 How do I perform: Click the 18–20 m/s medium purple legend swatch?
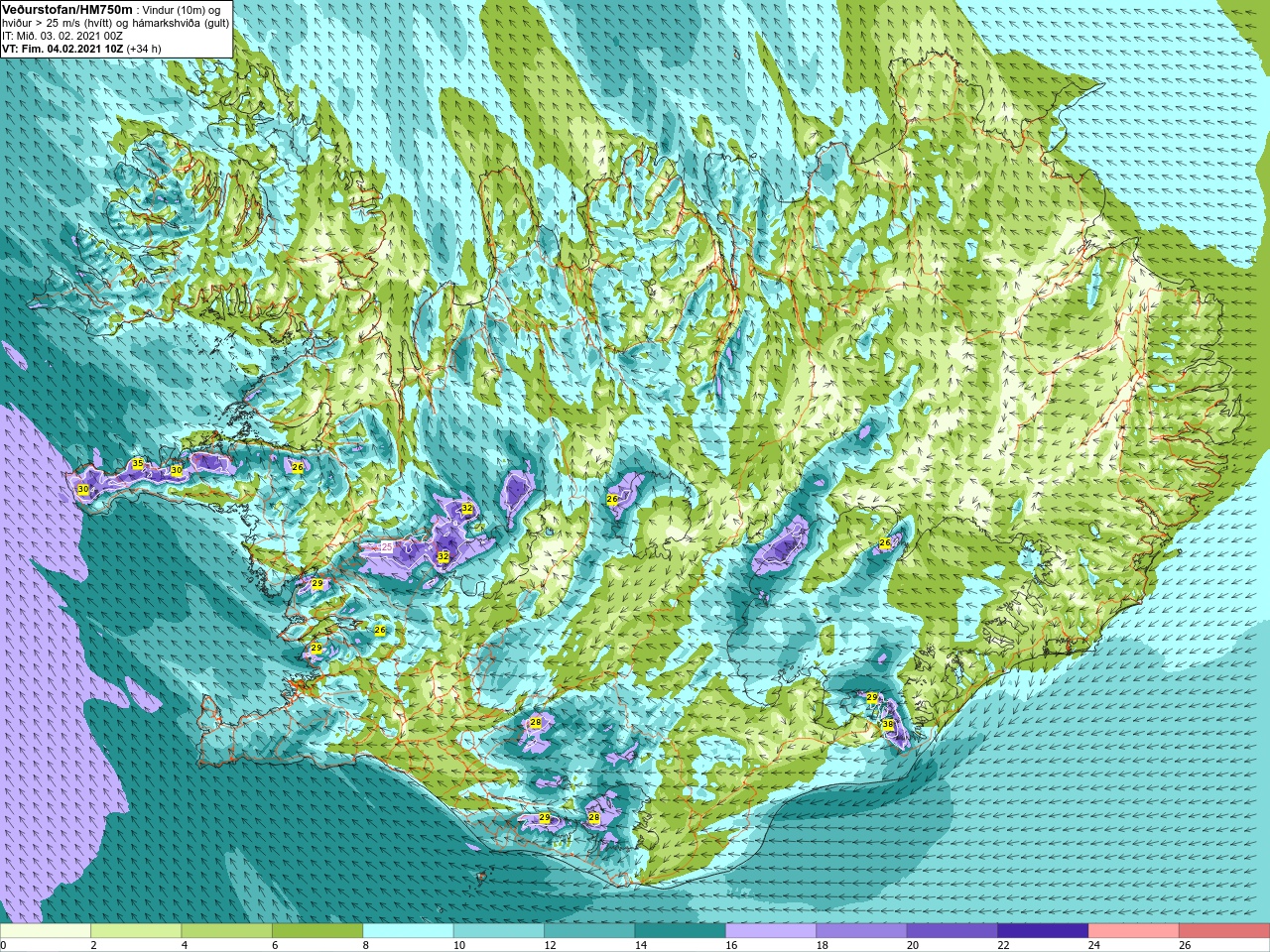[862, 931]
